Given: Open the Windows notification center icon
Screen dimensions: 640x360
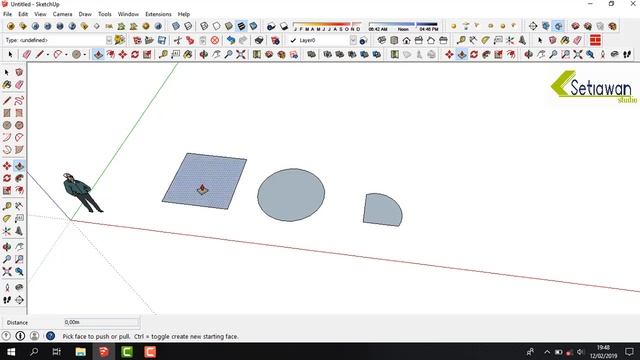Looking at the screenshot, I should (x=629, y=351).
